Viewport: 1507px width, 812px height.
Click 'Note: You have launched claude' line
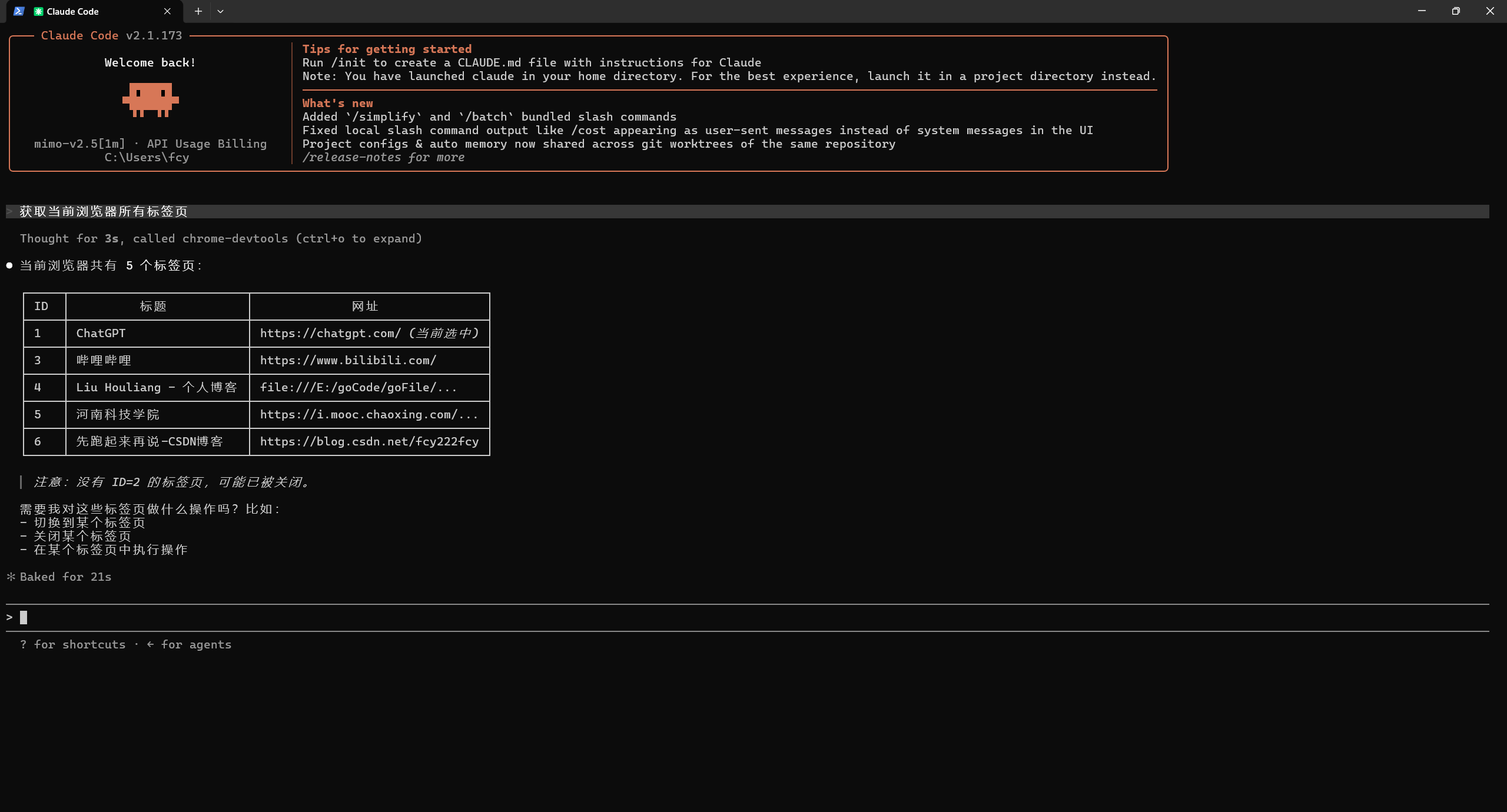[729, 76]
